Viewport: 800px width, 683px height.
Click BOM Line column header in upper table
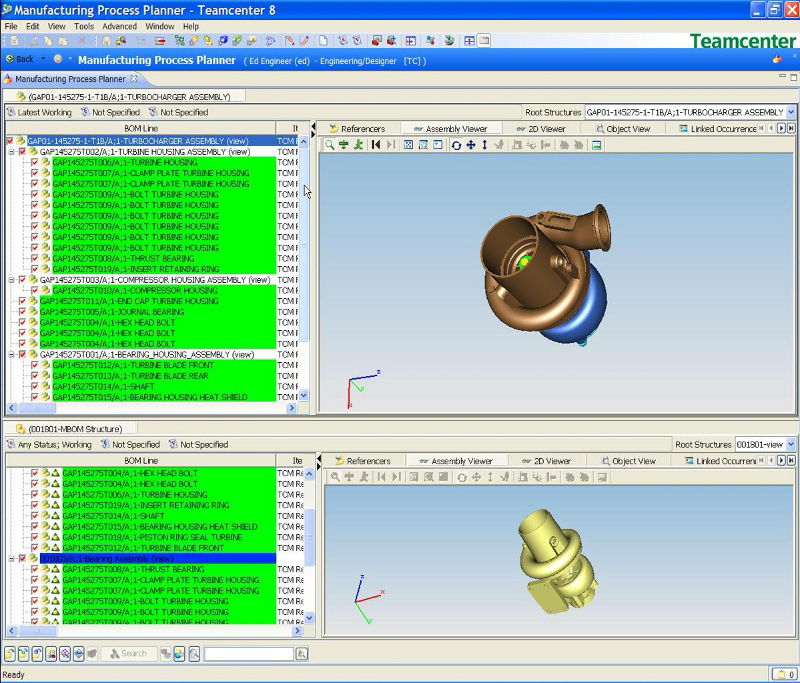point(141,129)
